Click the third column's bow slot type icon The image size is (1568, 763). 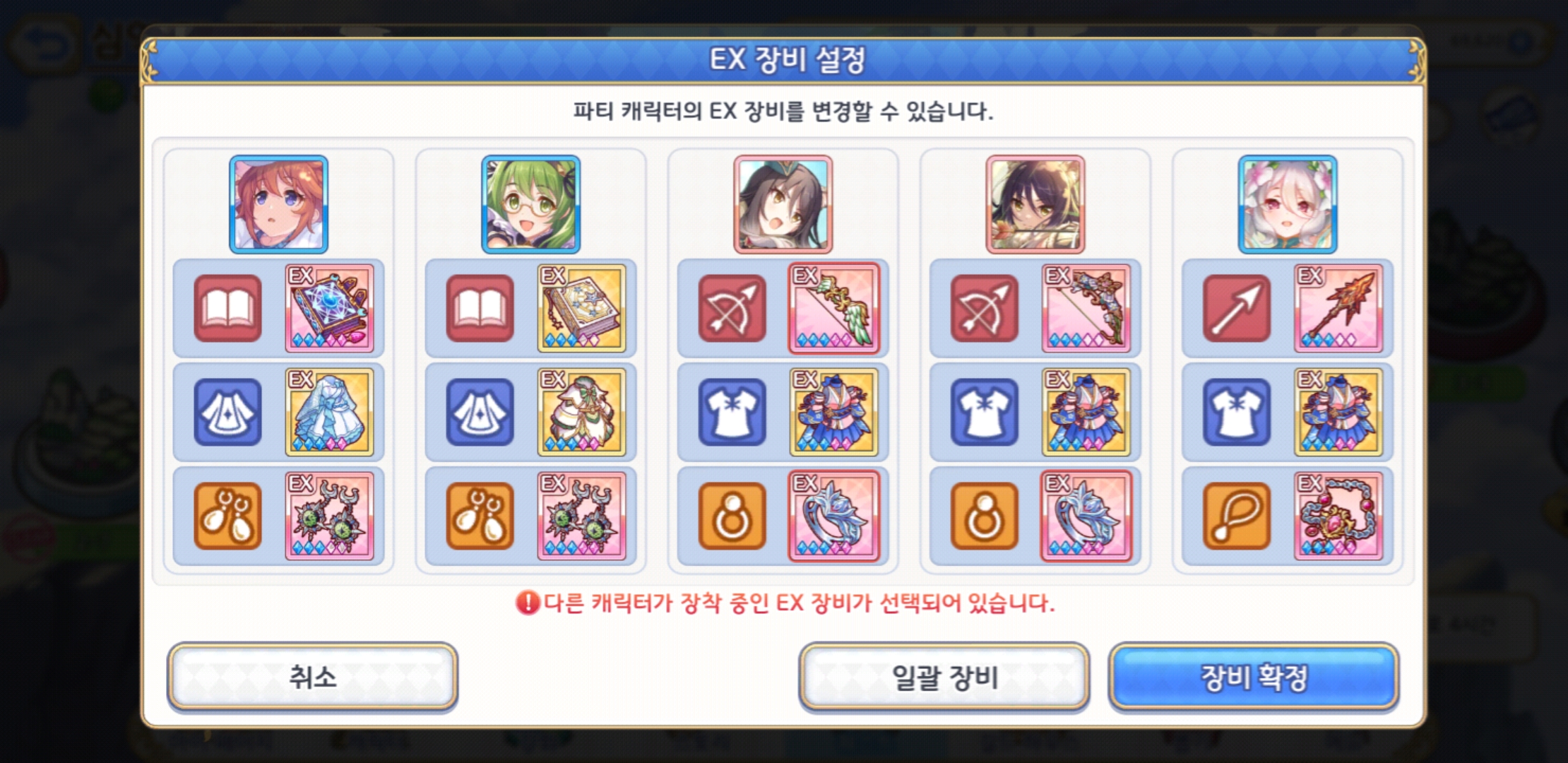(732, 309)
